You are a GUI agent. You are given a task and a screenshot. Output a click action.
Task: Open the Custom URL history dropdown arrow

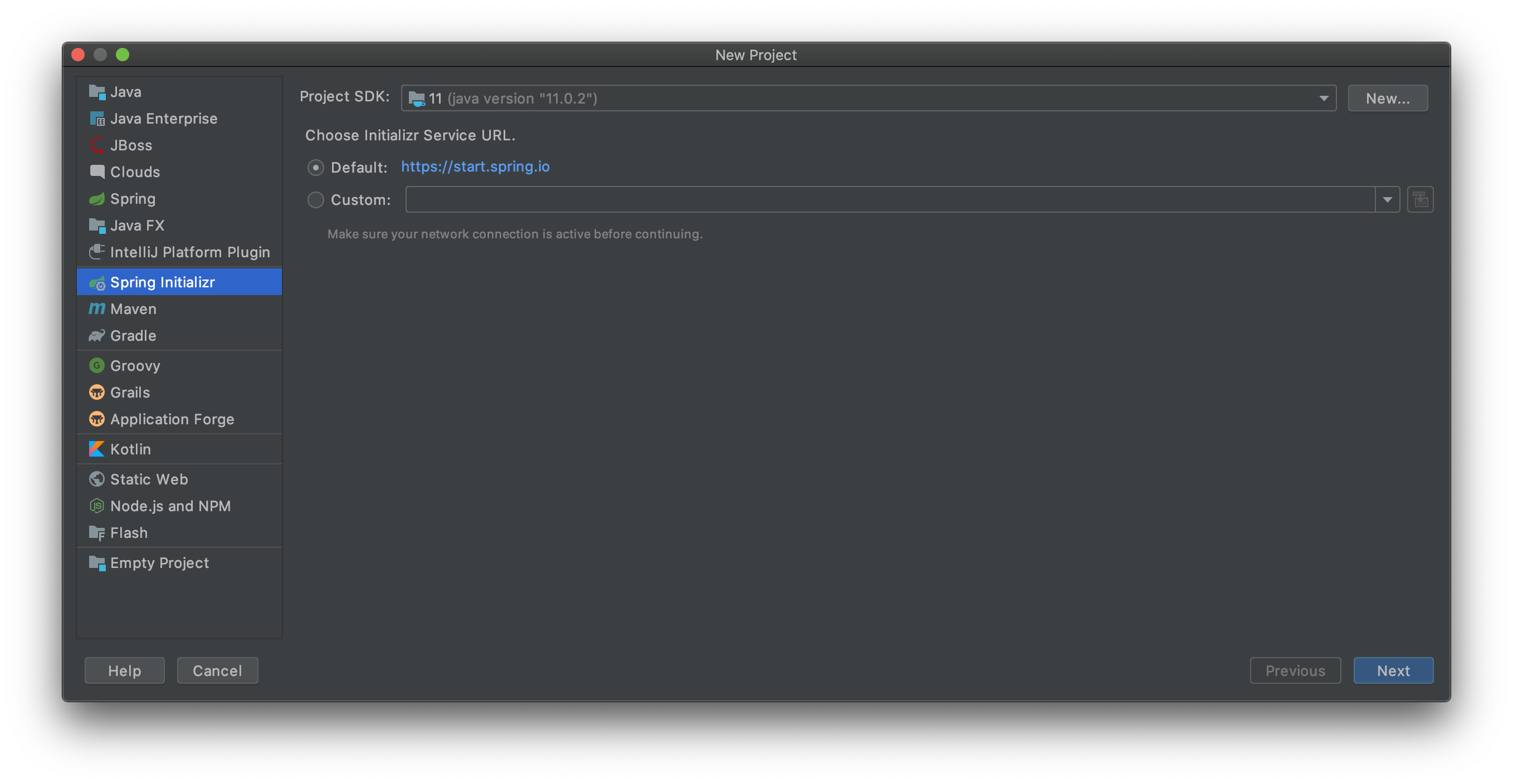tap(1387, 200)
